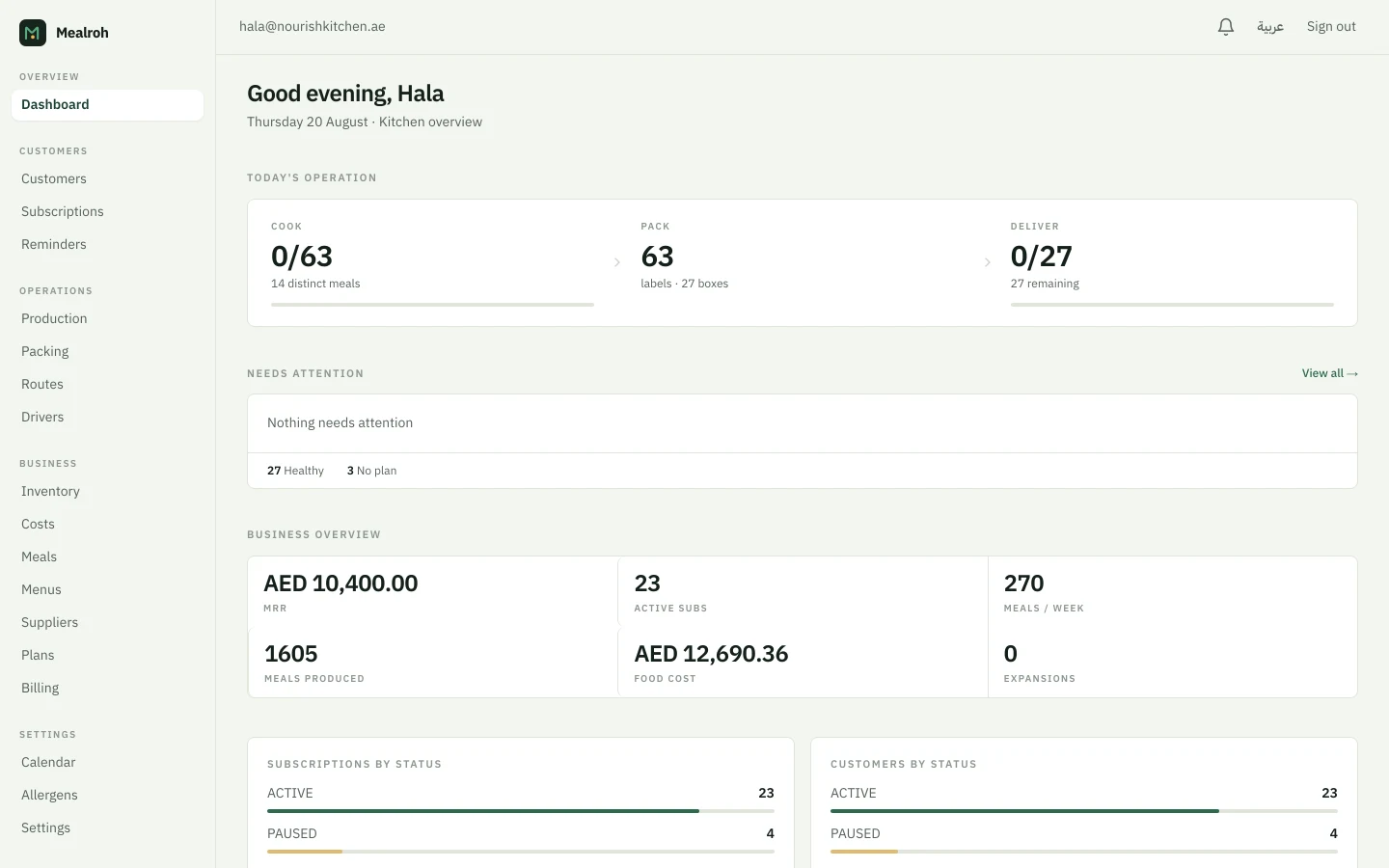Viewport: 1389px width, 868px height.
Task: Switch language to Arabic (عربية)
Action: pyautogui.click(x=1270, y=27)
